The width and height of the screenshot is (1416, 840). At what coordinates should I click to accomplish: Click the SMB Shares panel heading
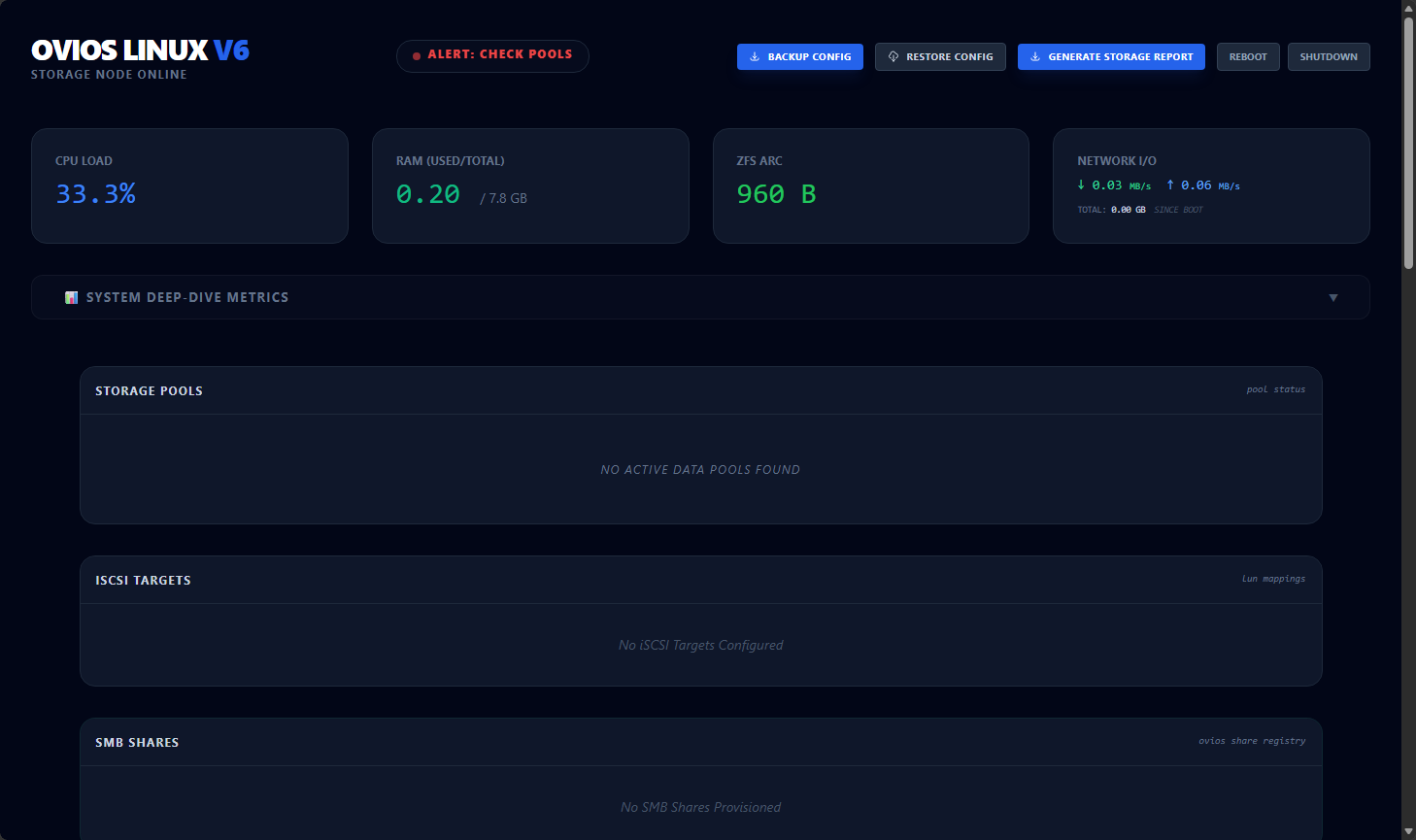tap(137, 743)
